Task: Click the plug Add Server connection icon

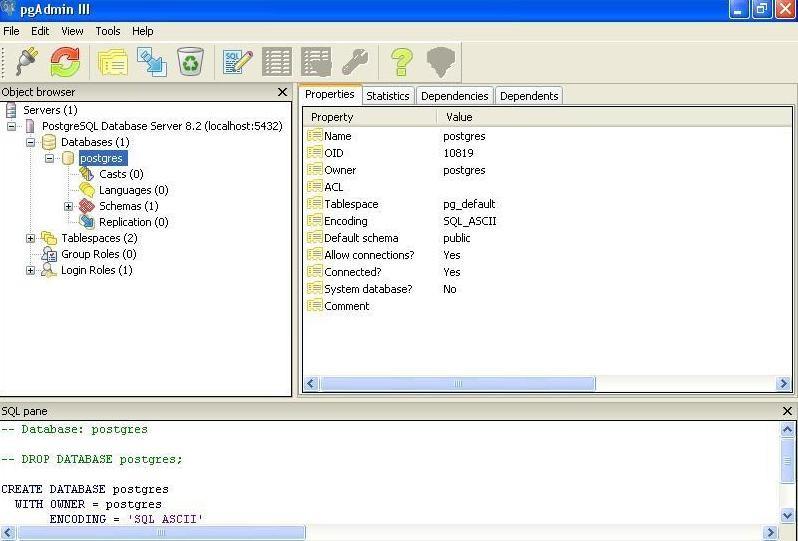Action: 27,62
